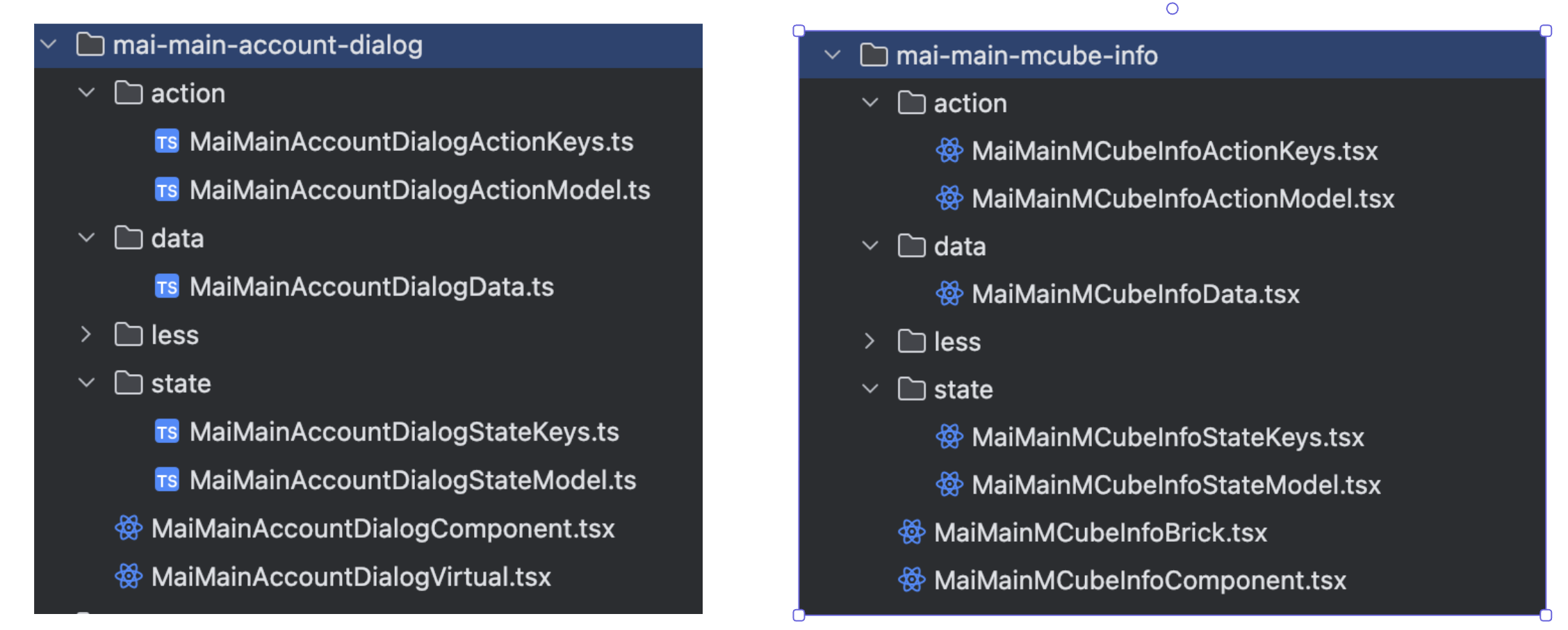Click React icon of MaiMainMCubeInfoBrick.tsx
The height and width of the screenshot is (630, 1568).
click(912, 533)
